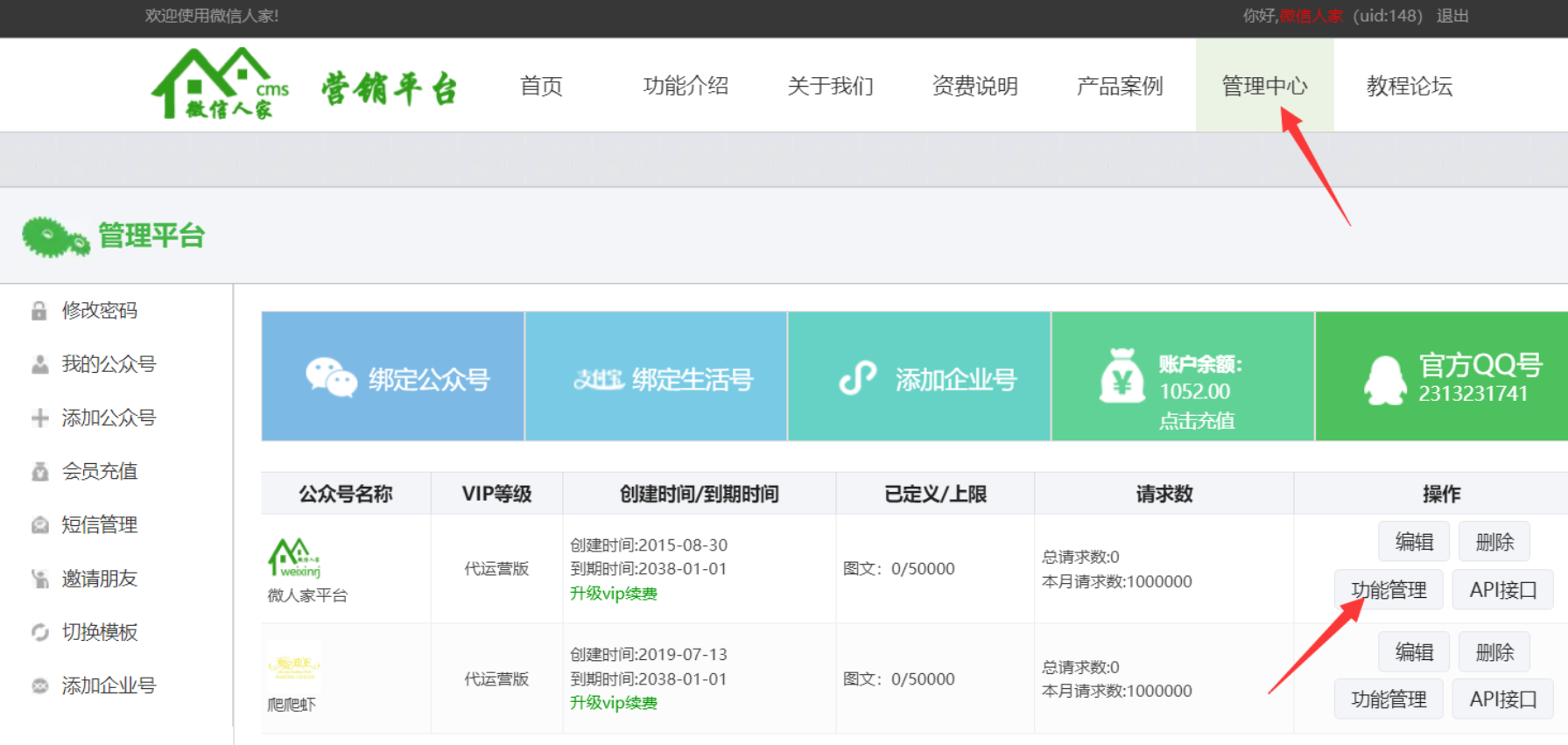Click the 微人家平台 account name
The height and width of the screenshot is (745, 1568).
pyautogui.click(x=307, y=595)
